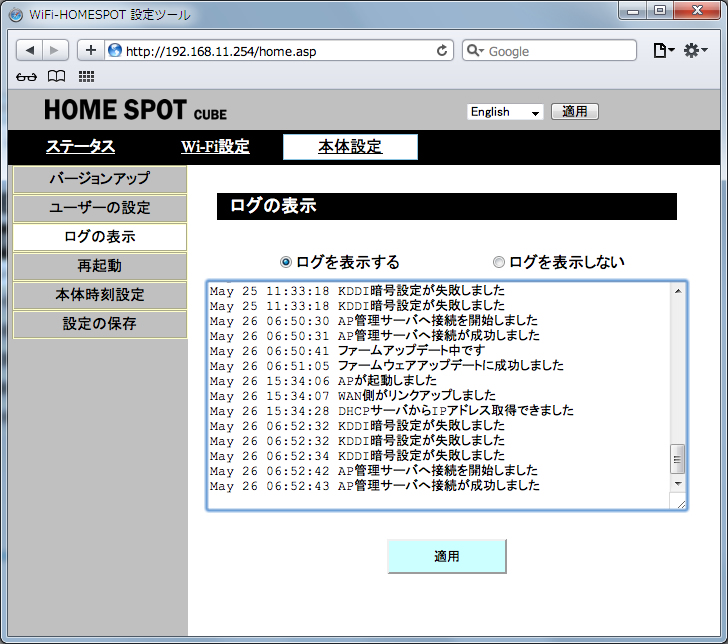Click log entry at May 26 06:50:30
Viewport: 728px width, 644px height.
[x=374, y=321]
